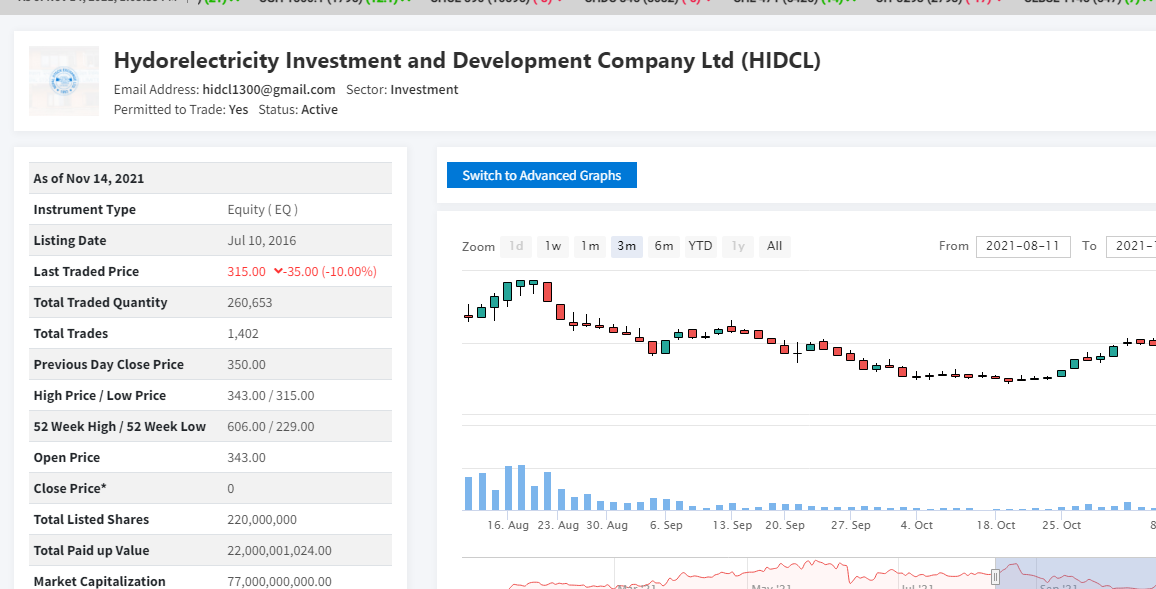Screen dimensions: 1156x589
Task: Show All data in chart zoom
Action: (x=775, y=246)
